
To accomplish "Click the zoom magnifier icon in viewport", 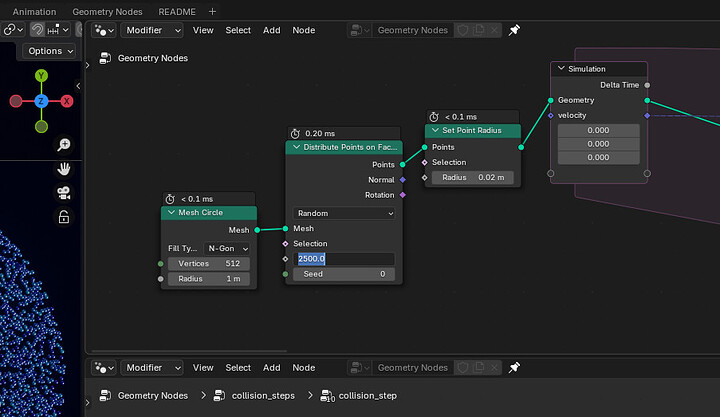I will 63,146.
